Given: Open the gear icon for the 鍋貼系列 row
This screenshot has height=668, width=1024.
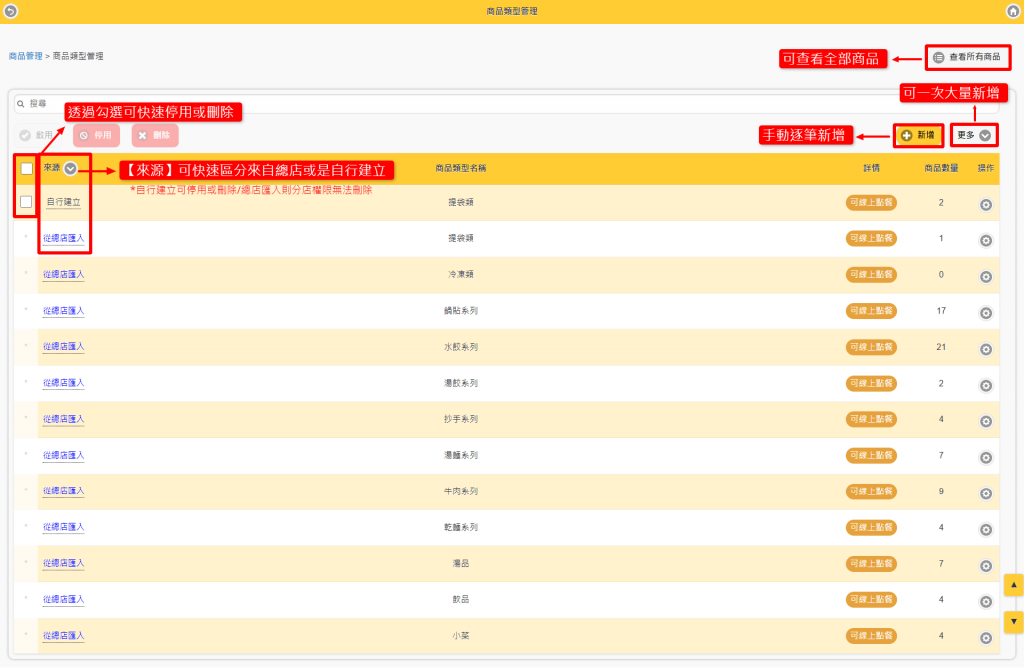Looking at the screenshot, I should tap(985, 313).
